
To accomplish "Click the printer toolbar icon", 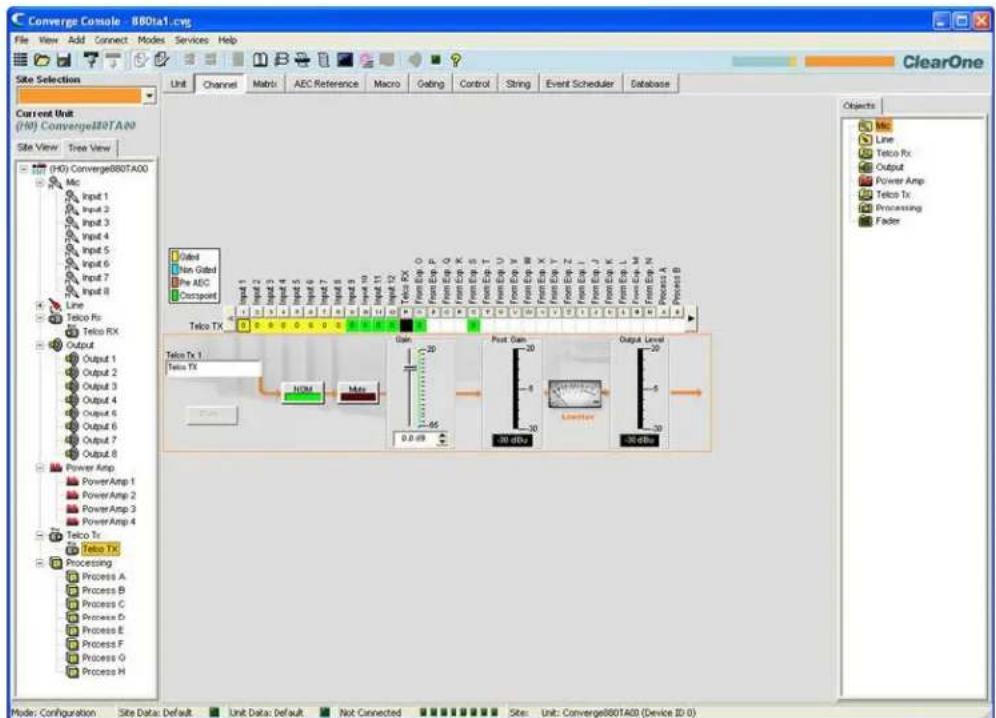I will [x=302, y=60].
